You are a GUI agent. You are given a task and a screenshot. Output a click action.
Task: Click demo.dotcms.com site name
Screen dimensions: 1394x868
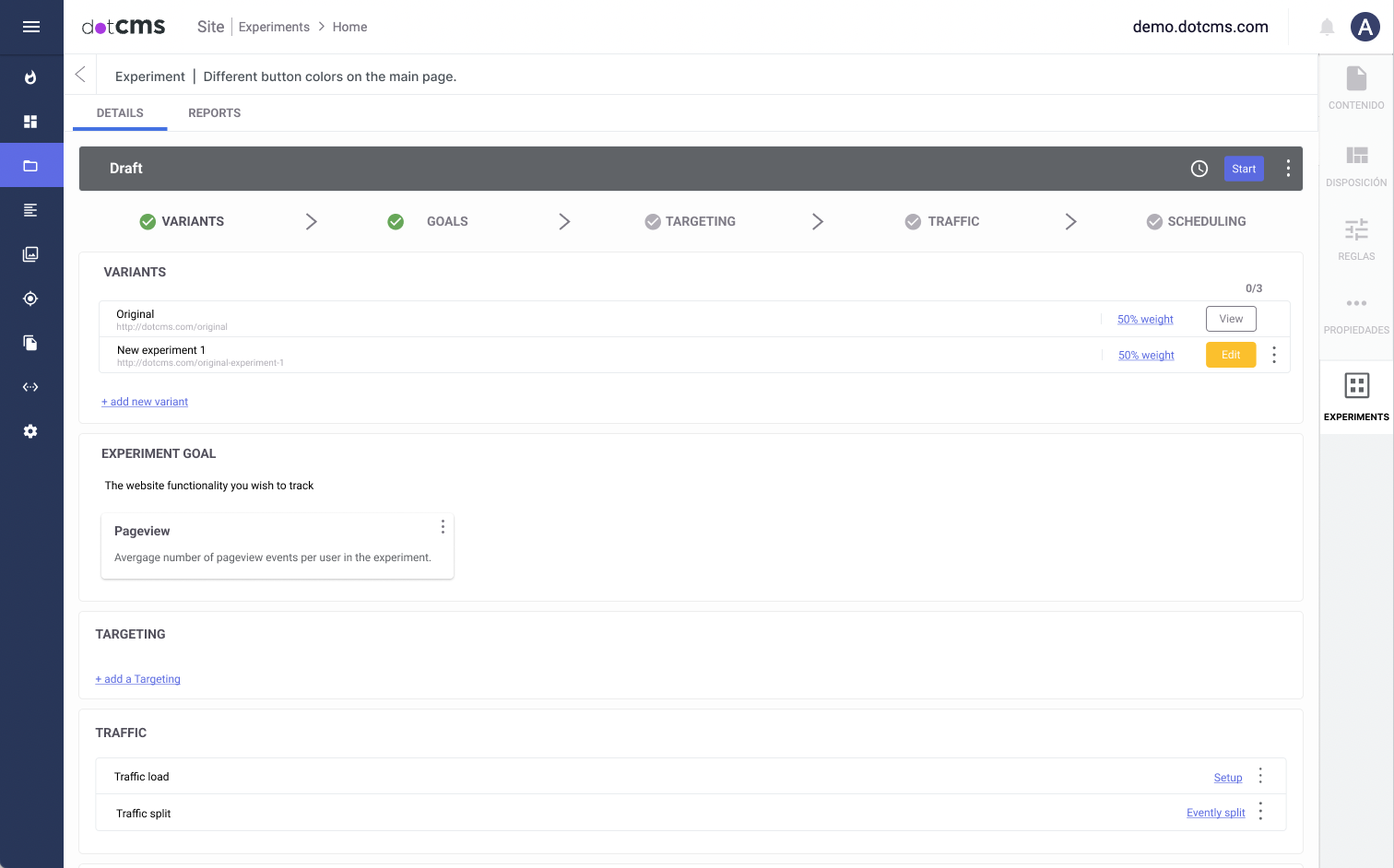point(1200,27)
